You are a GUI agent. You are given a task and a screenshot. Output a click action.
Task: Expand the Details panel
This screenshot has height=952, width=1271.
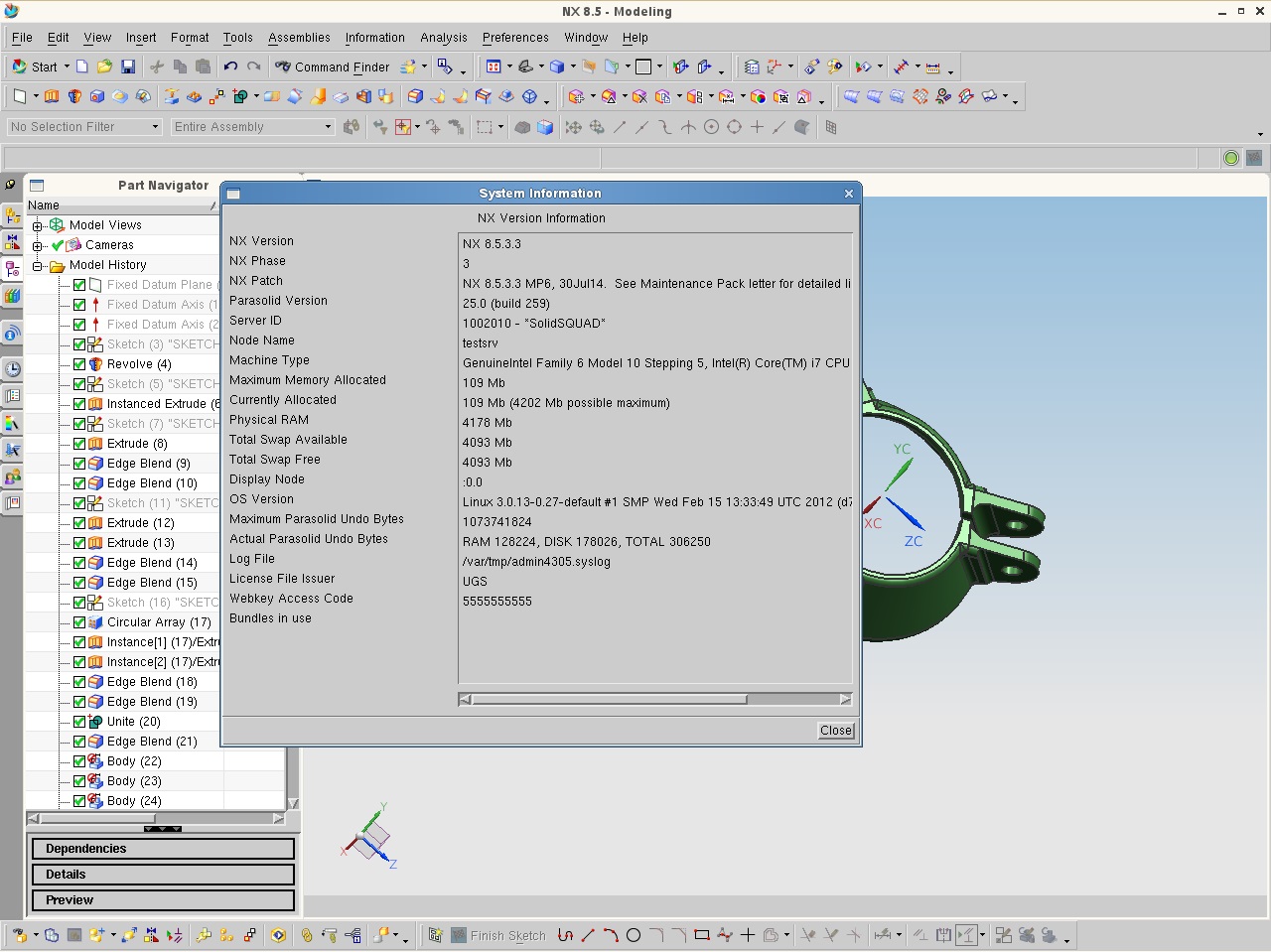[x=163, y=875]
